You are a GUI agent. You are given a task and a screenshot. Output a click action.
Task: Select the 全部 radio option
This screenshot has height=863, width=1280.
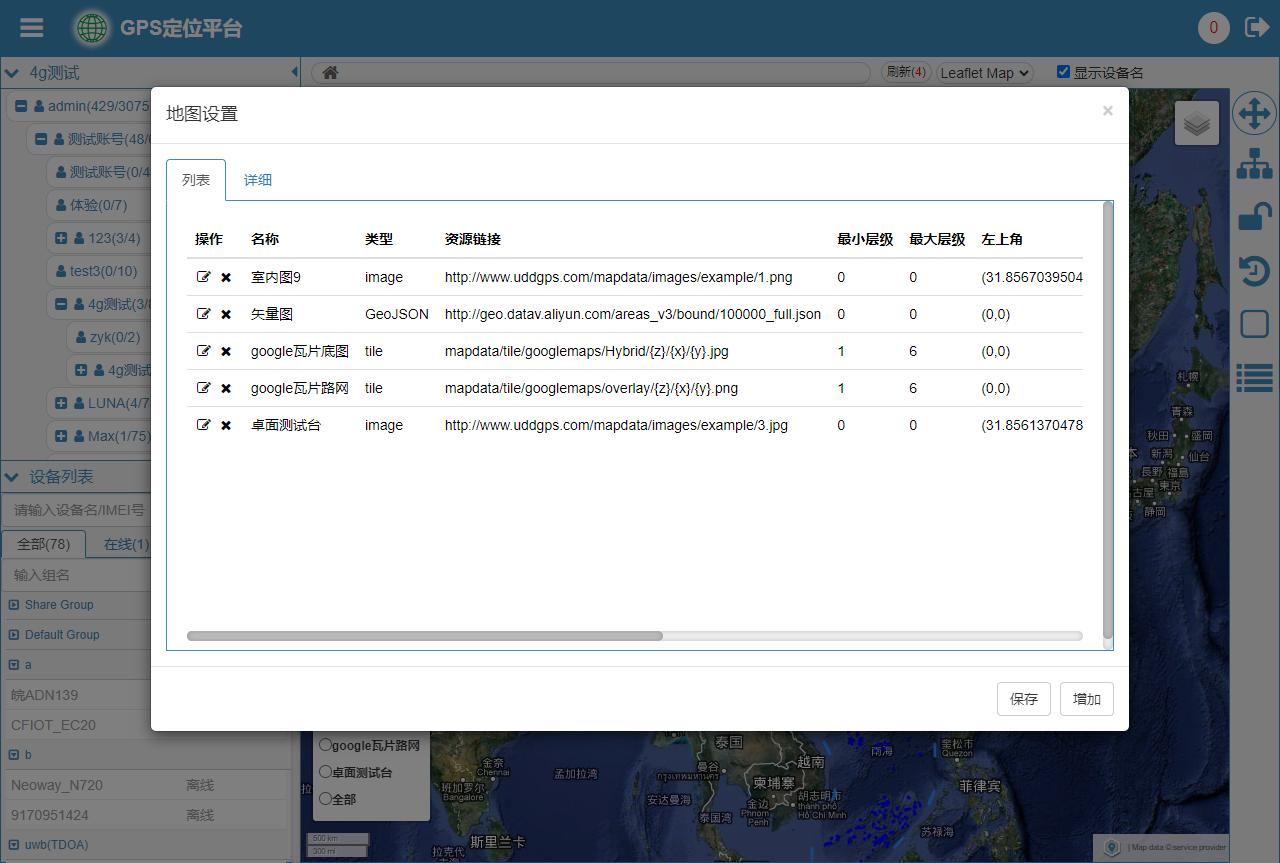point(325,799)
